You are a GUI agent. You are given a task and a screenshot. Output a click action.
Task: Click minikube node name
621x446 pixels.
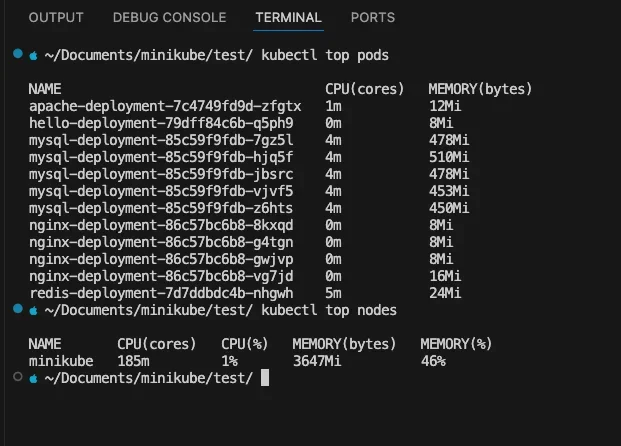pos(61,361)
